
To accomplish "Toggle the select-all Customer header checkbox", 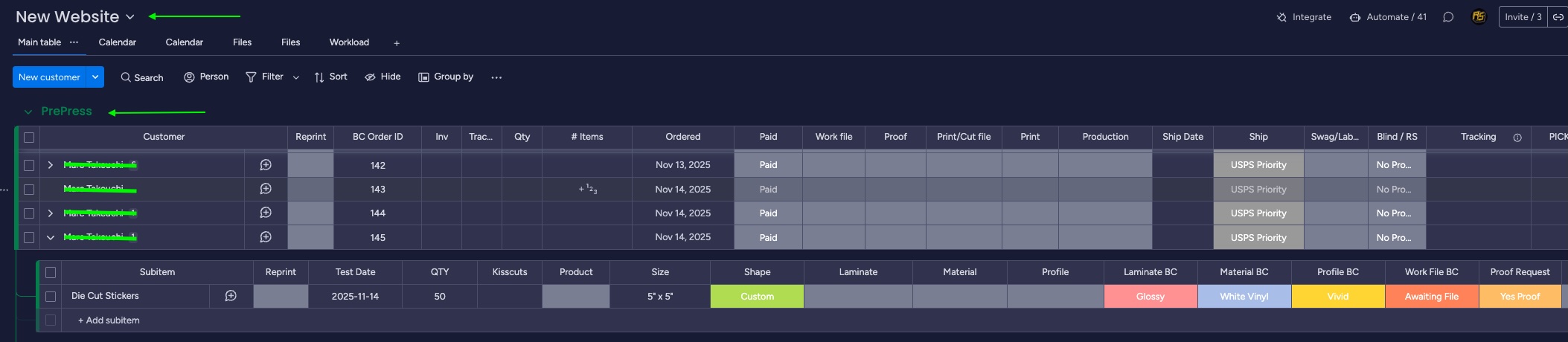I will point(29,138).
